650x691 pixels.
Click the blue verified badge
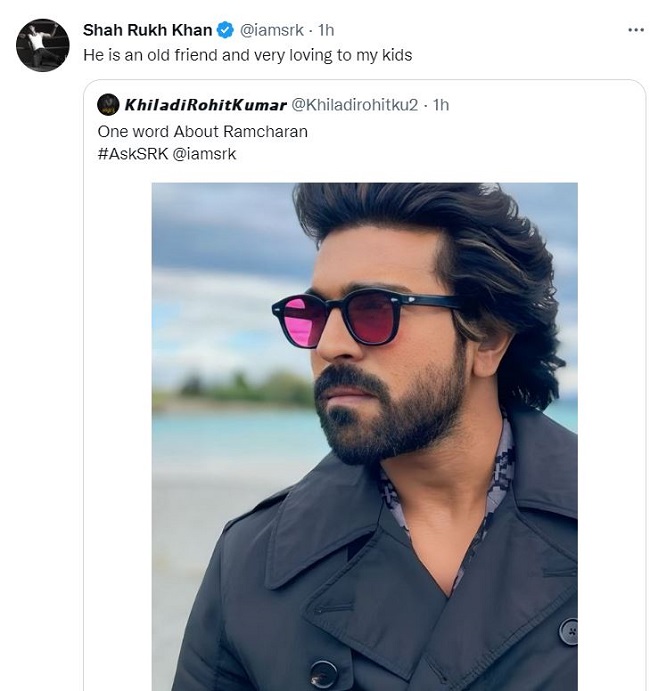click(226, 30)
